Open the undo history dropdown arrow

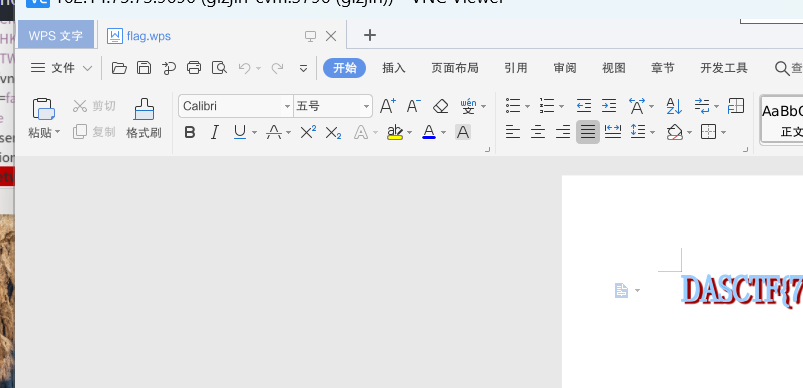tap(259, 69)
